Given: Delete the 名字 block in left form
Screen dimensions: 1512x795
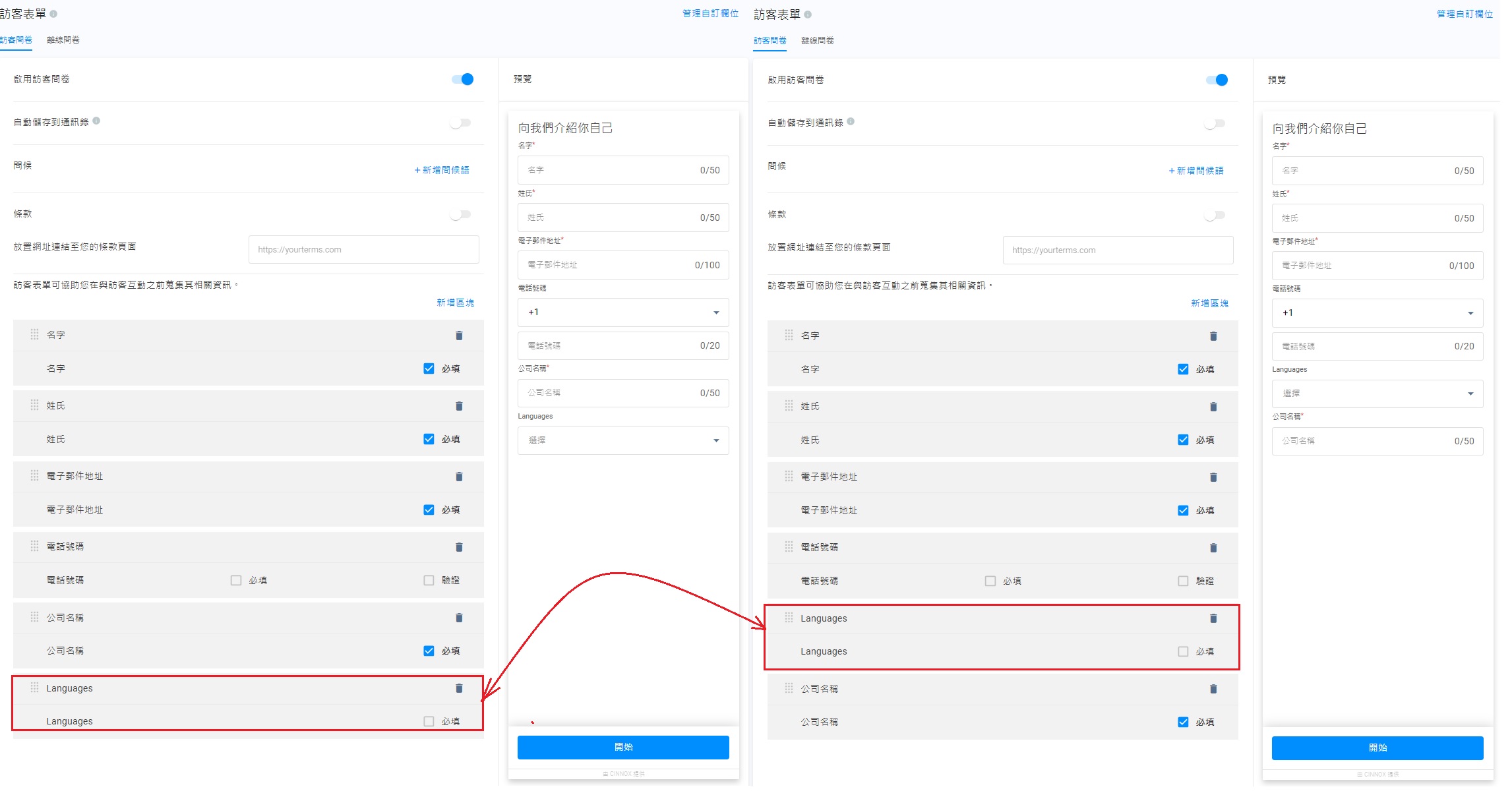Looking at the screenshot, I should pyautogui.click(x=459, y=336).
